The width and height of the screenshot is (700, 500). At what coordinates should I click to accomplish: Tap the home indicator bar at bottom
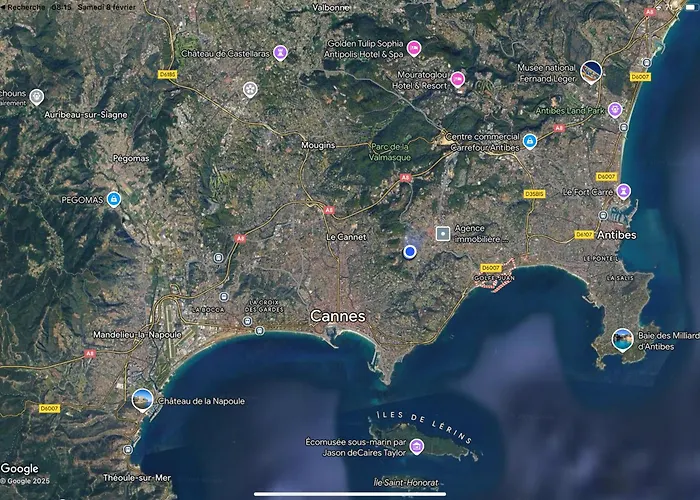[x=350, y=494]
